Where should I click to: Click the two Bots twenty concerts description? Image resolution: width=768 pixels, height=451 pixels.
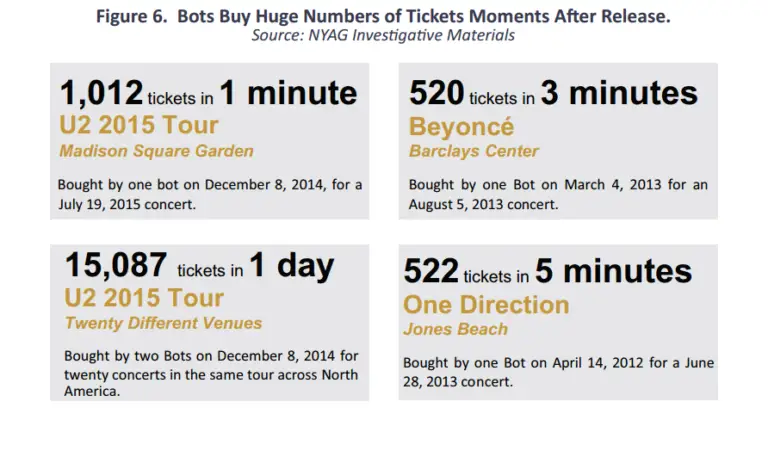click(211, 373)
